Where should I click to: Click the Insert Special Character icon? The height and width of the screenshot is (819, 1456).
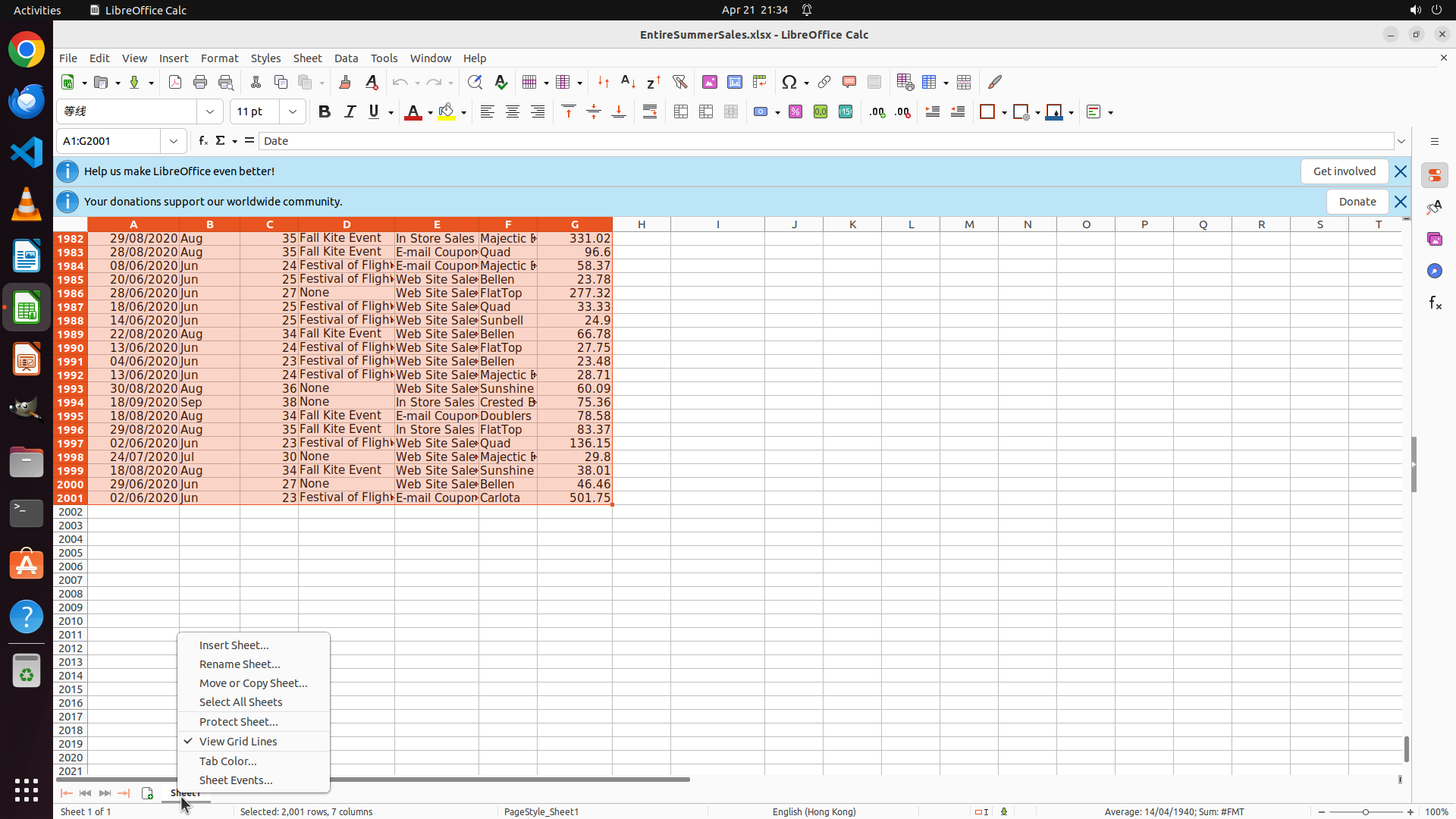click(789, 82)
